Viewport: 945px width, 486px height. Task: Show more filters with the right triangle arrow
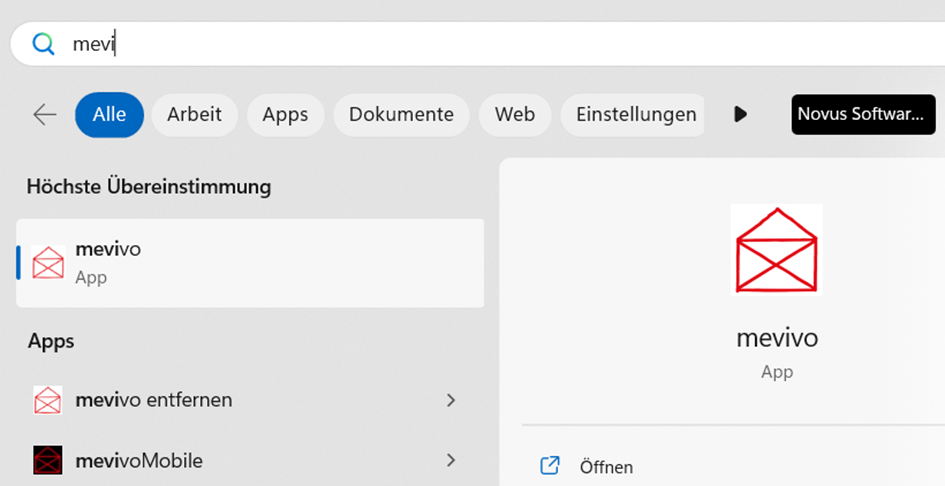740,115
